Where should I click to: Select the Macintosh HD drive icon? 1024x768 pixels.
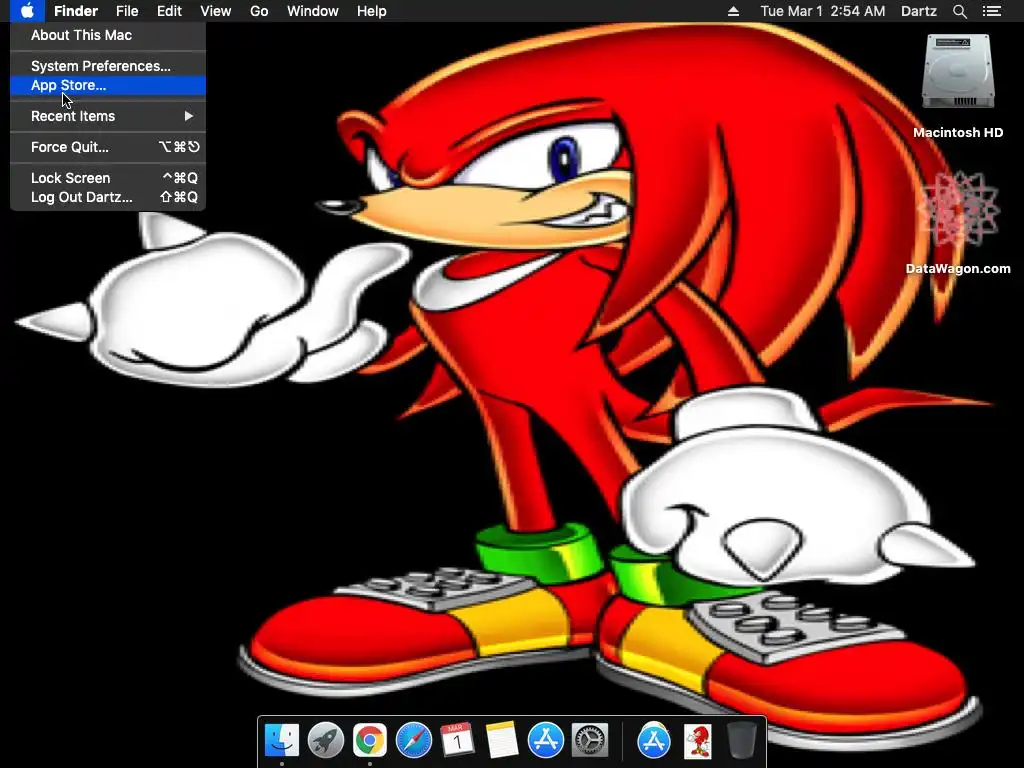[x=958, y=71]
